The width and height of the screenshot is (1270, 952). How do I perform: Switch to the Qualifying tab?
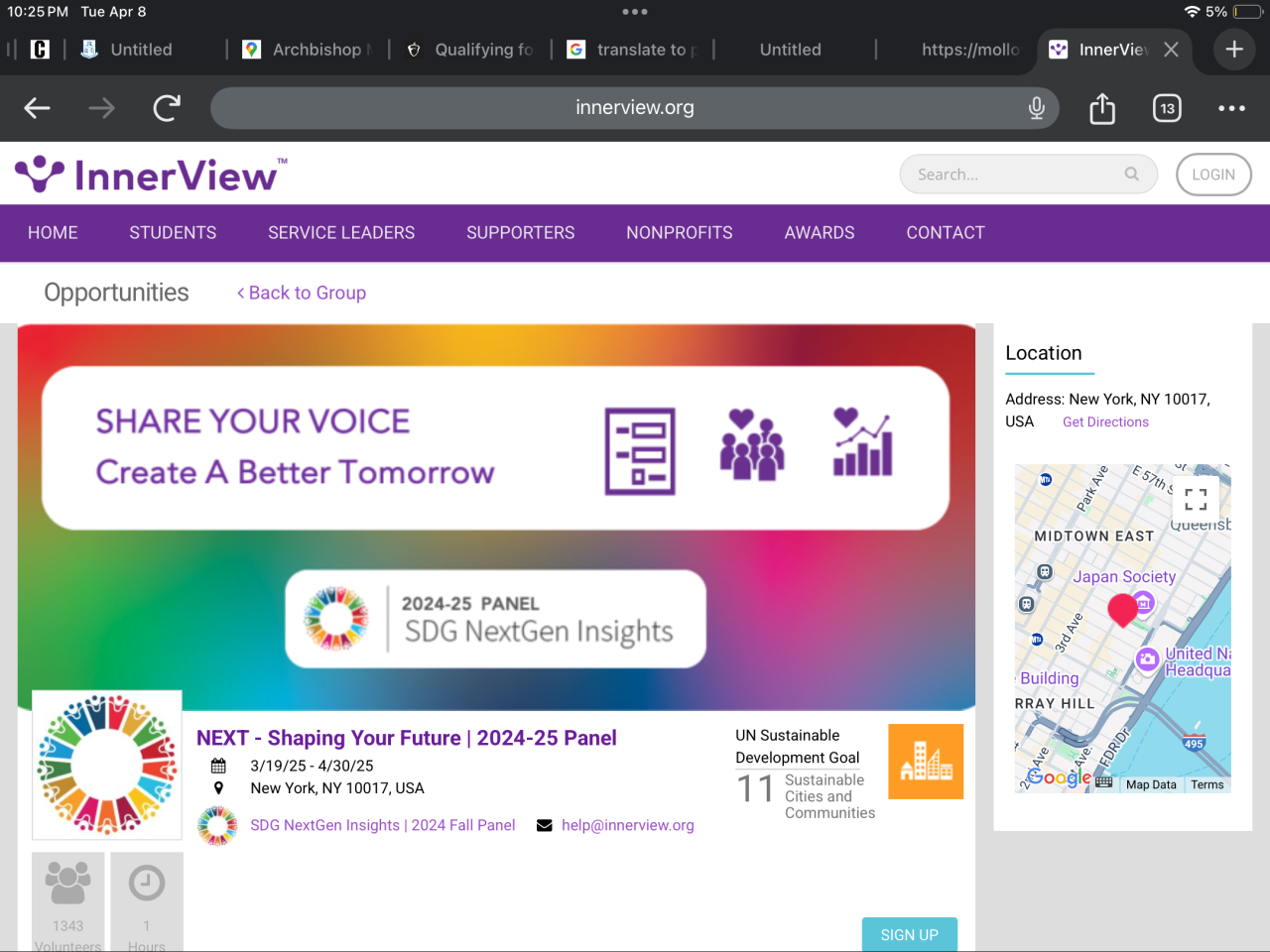pos(470,50)
